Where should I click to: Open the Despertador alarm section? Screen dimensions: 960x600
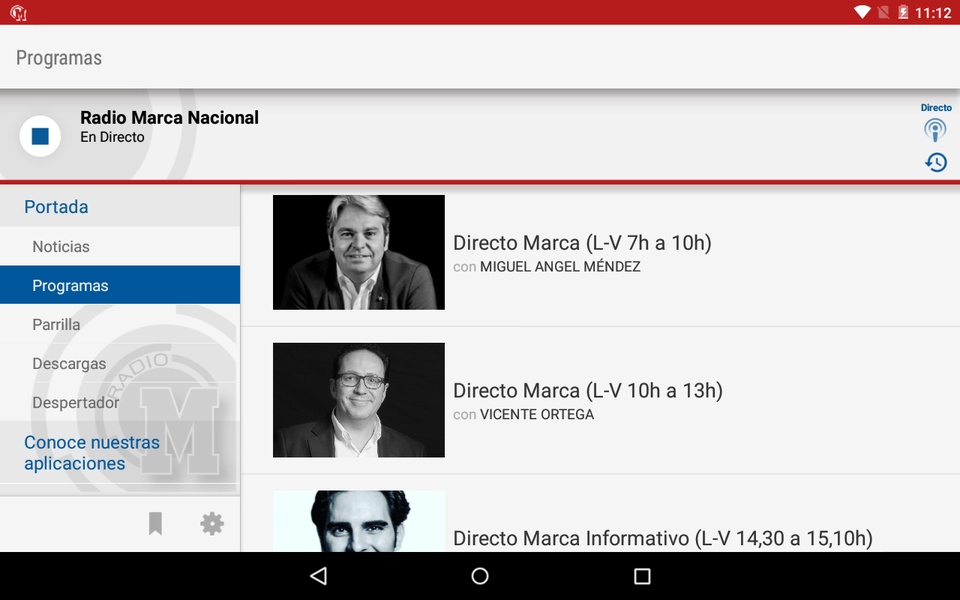120,402
